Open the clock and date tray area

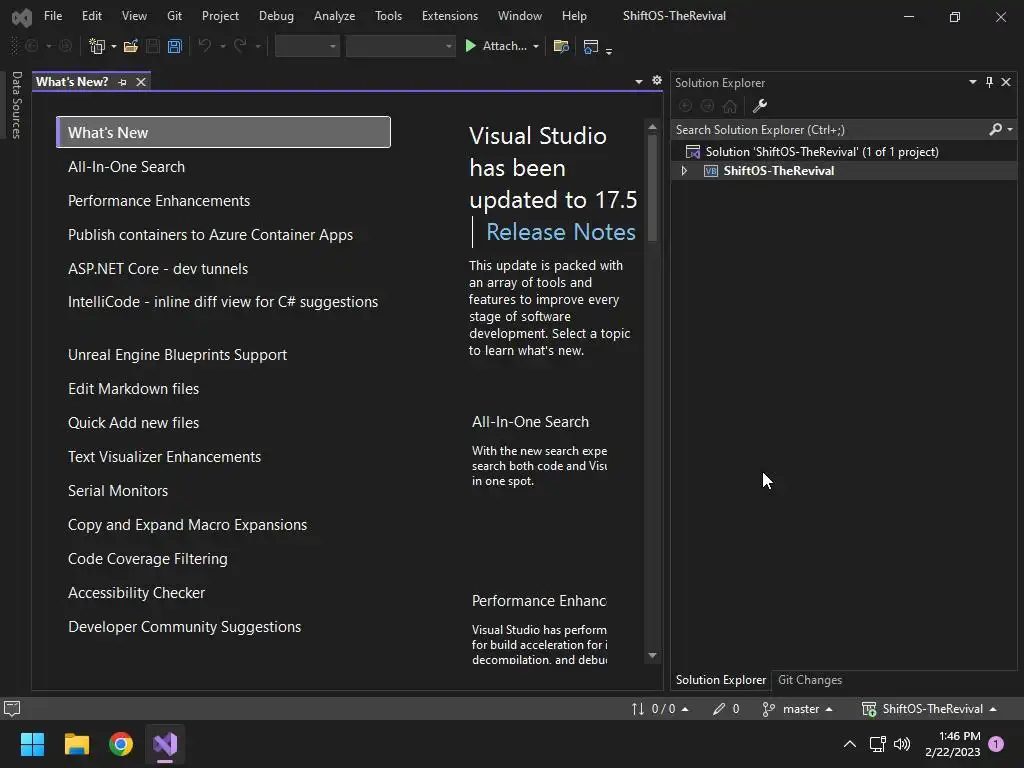953,744
